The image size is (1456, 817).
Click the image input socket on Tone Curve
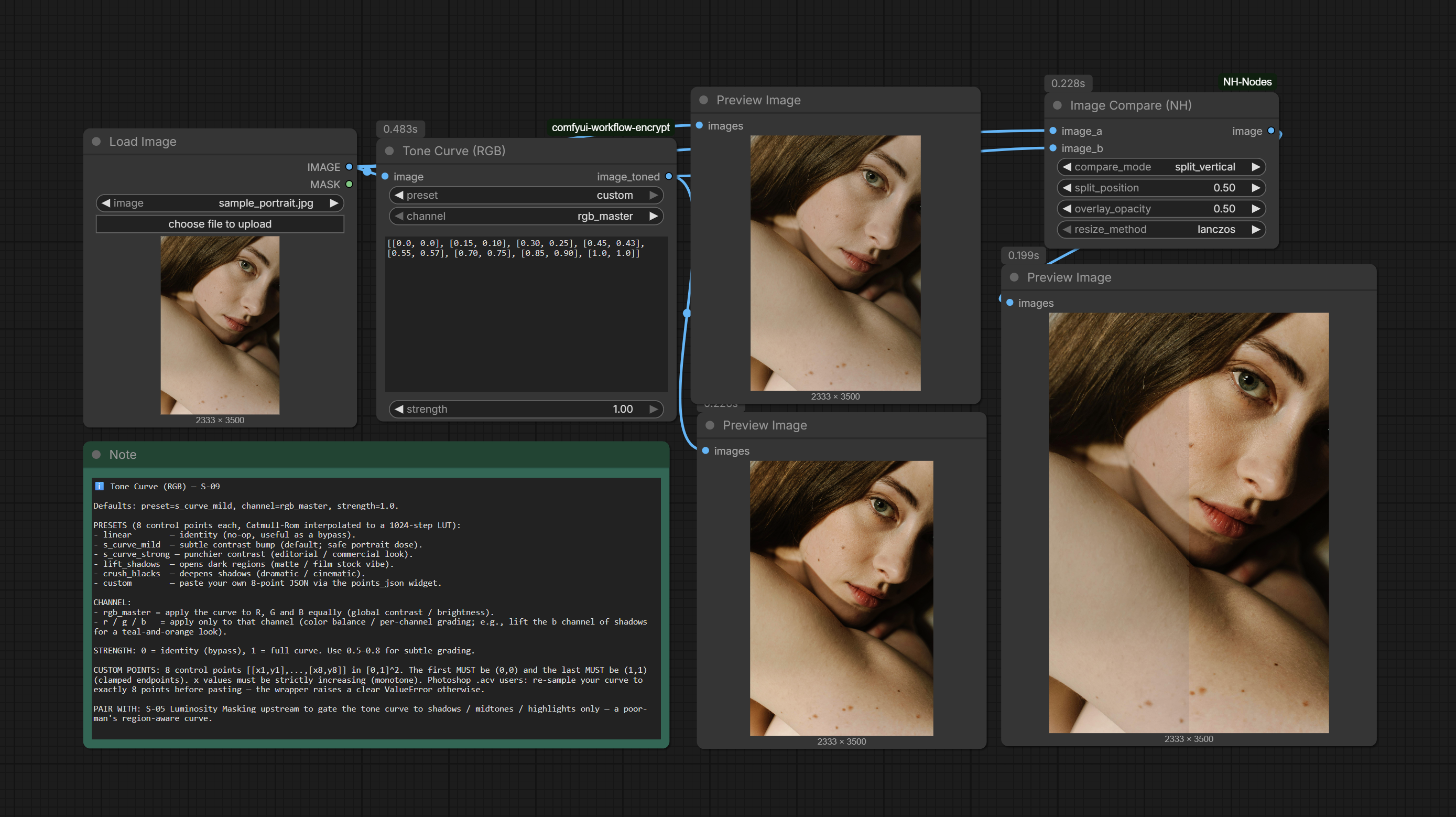click(x=385, y=176)
